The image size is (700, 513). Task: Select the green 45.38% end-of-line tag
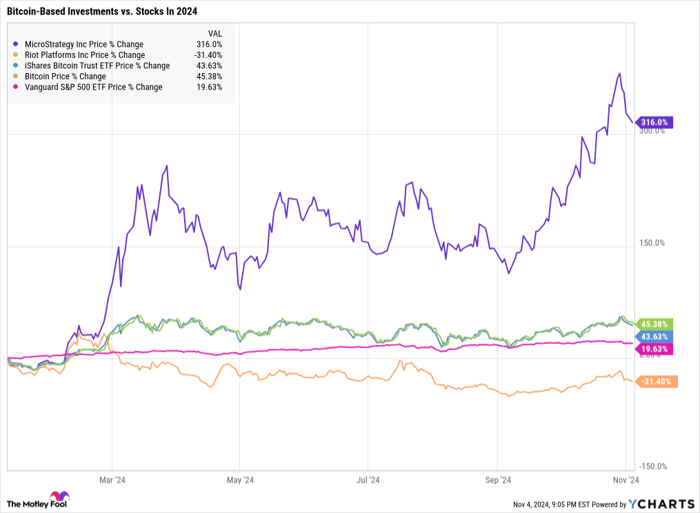point(653,323)
